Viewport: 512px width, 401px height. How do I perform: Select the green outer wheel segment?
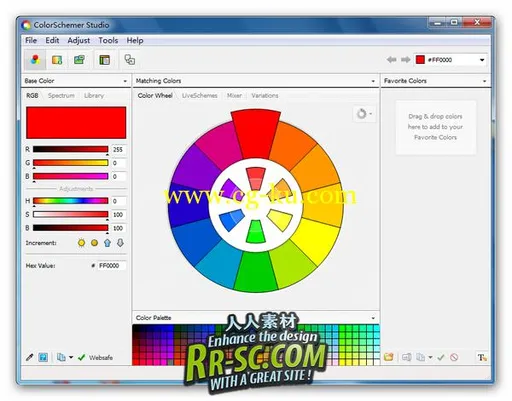256,272
